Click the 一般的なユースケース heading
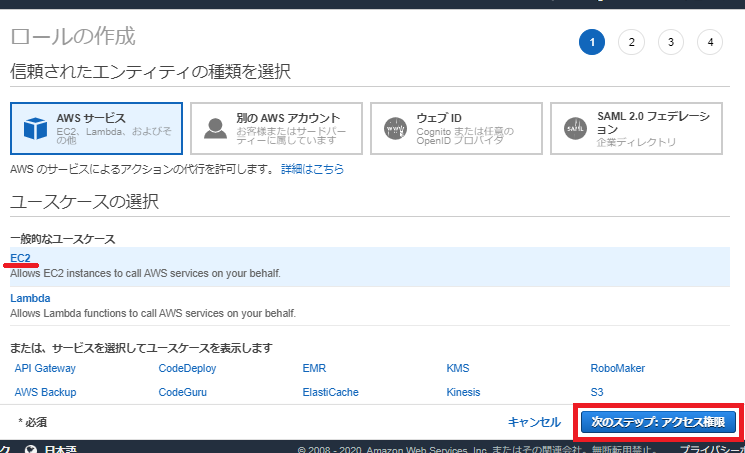The height and width of the screenshot is (453, 745). pos(63,239)
